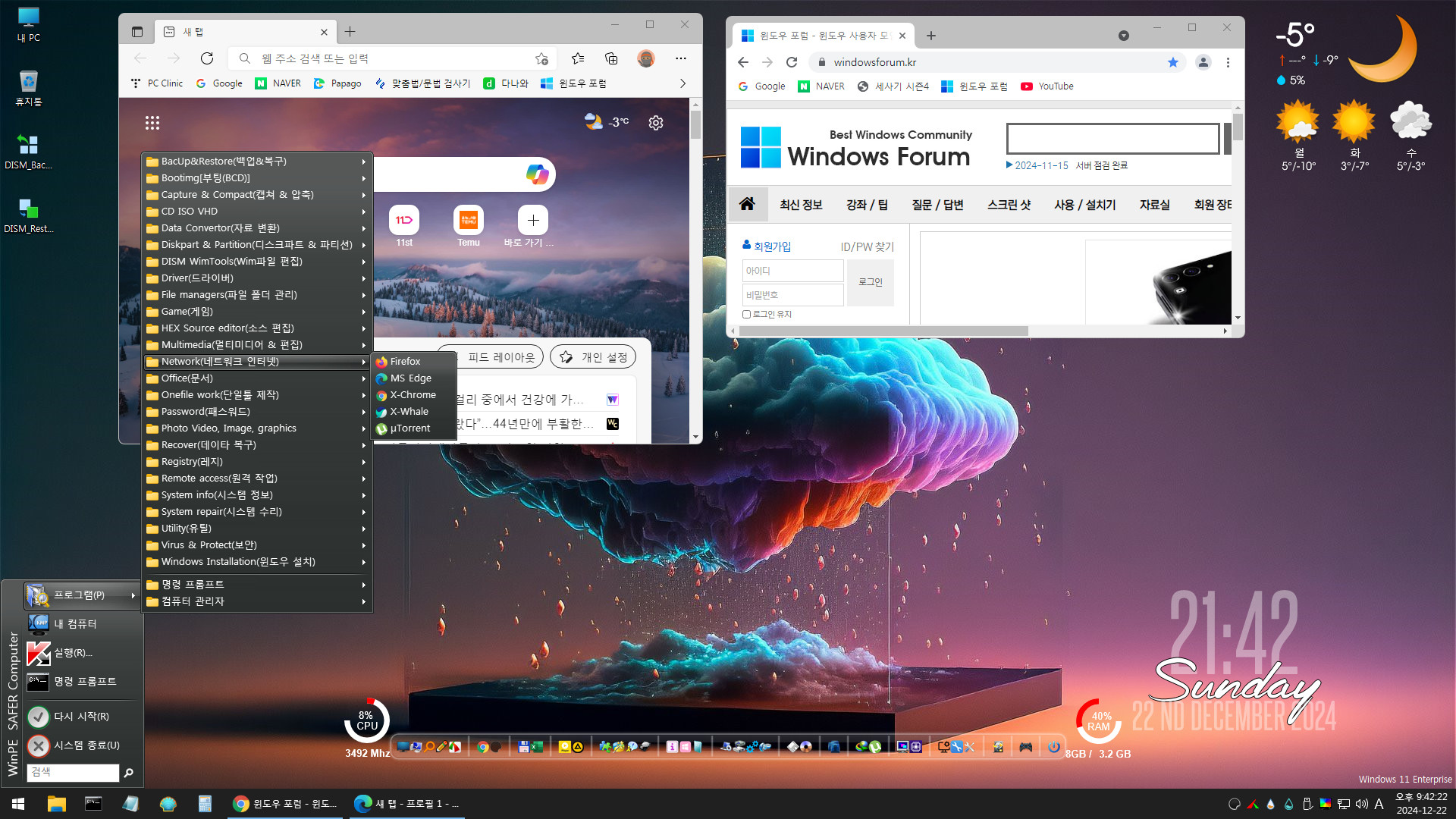This screenshot has width=1456, height=819.
Task: Open Edge collections icon
Action: (x=611, y=58)
